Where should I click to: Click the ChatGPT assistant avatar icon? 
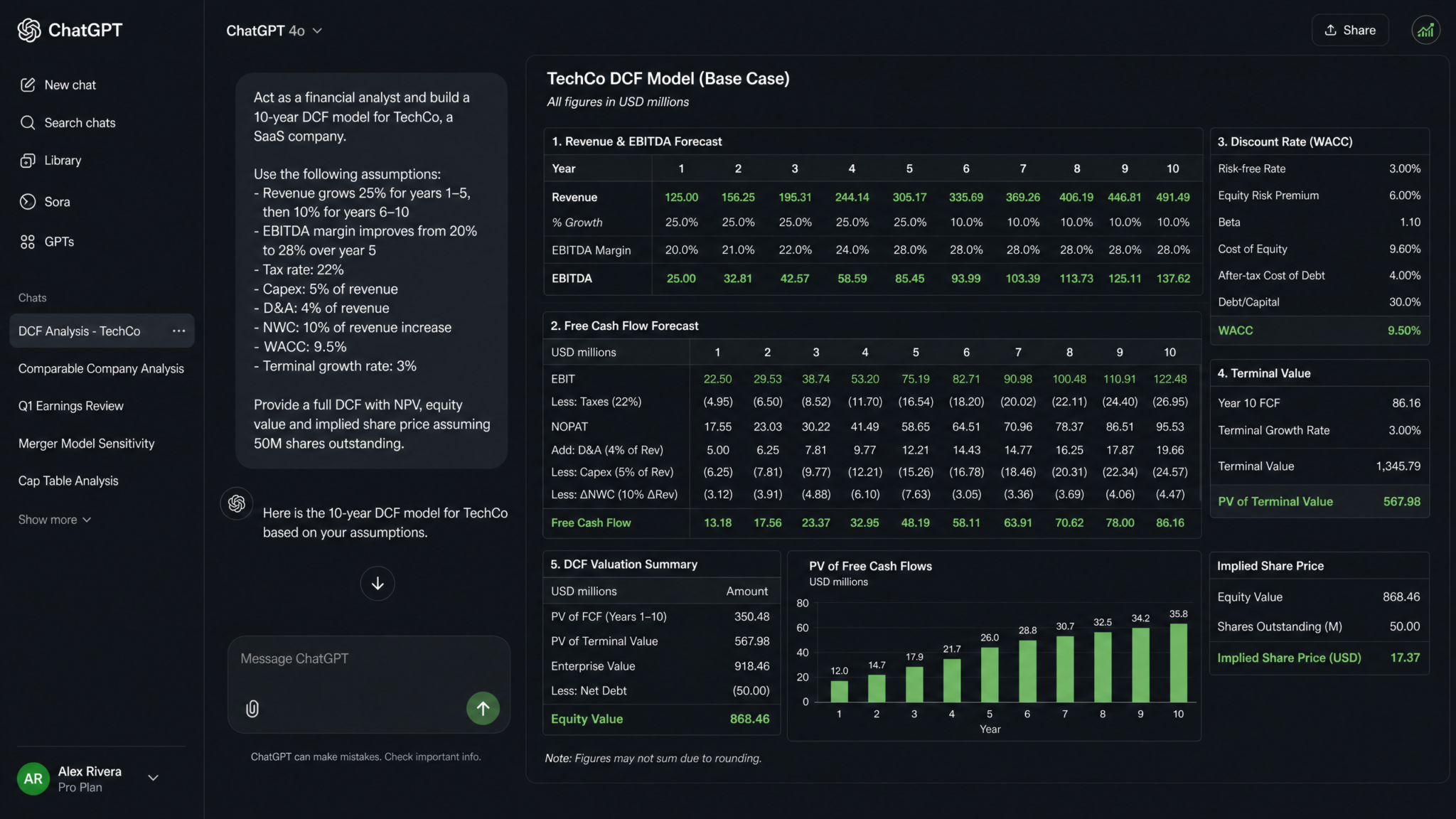(x=237, y=503)
